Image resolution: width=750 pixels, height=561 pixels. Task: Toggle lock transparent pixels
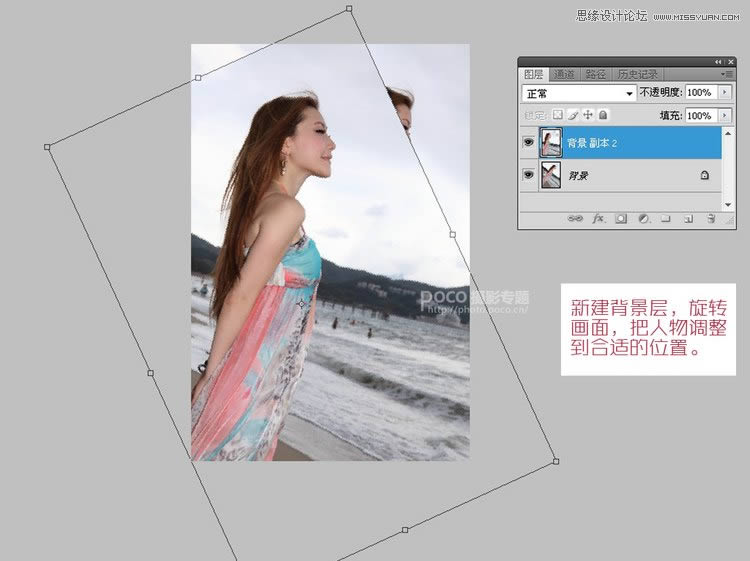coord(558,115)
